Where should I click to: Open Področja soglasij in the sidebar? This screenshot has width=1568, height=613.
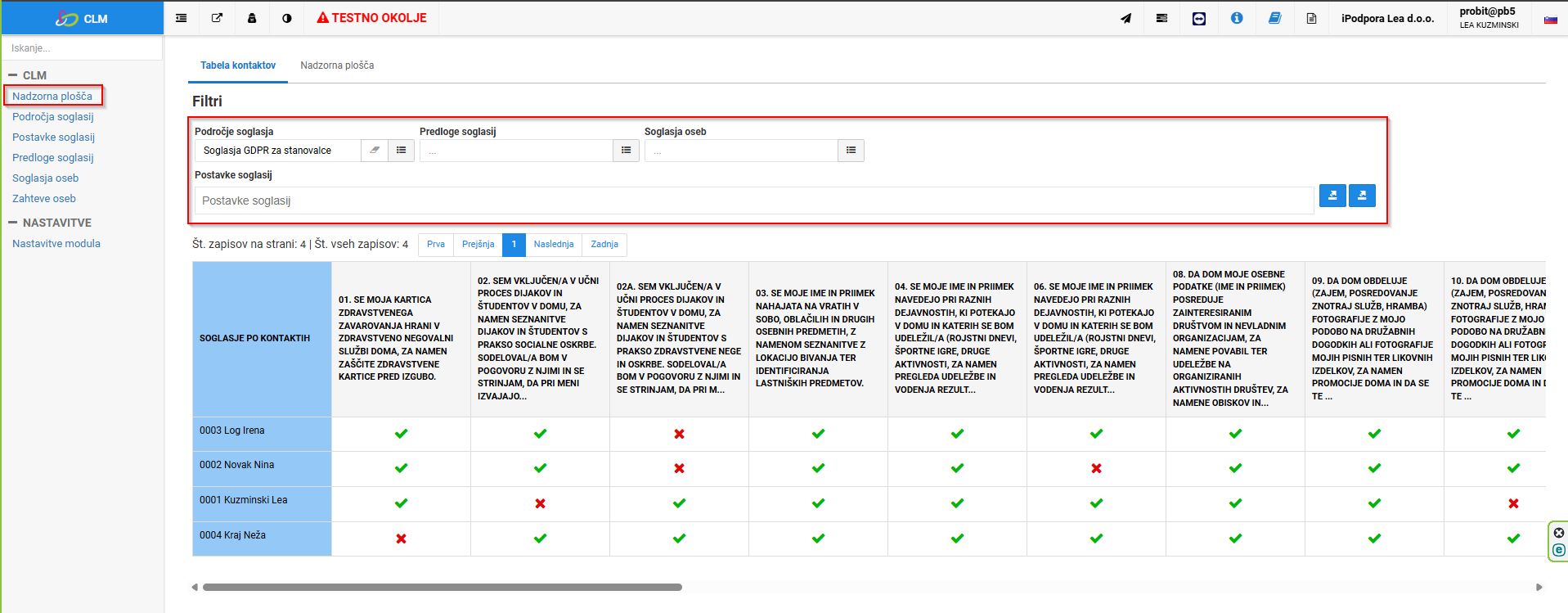point(53,117)
